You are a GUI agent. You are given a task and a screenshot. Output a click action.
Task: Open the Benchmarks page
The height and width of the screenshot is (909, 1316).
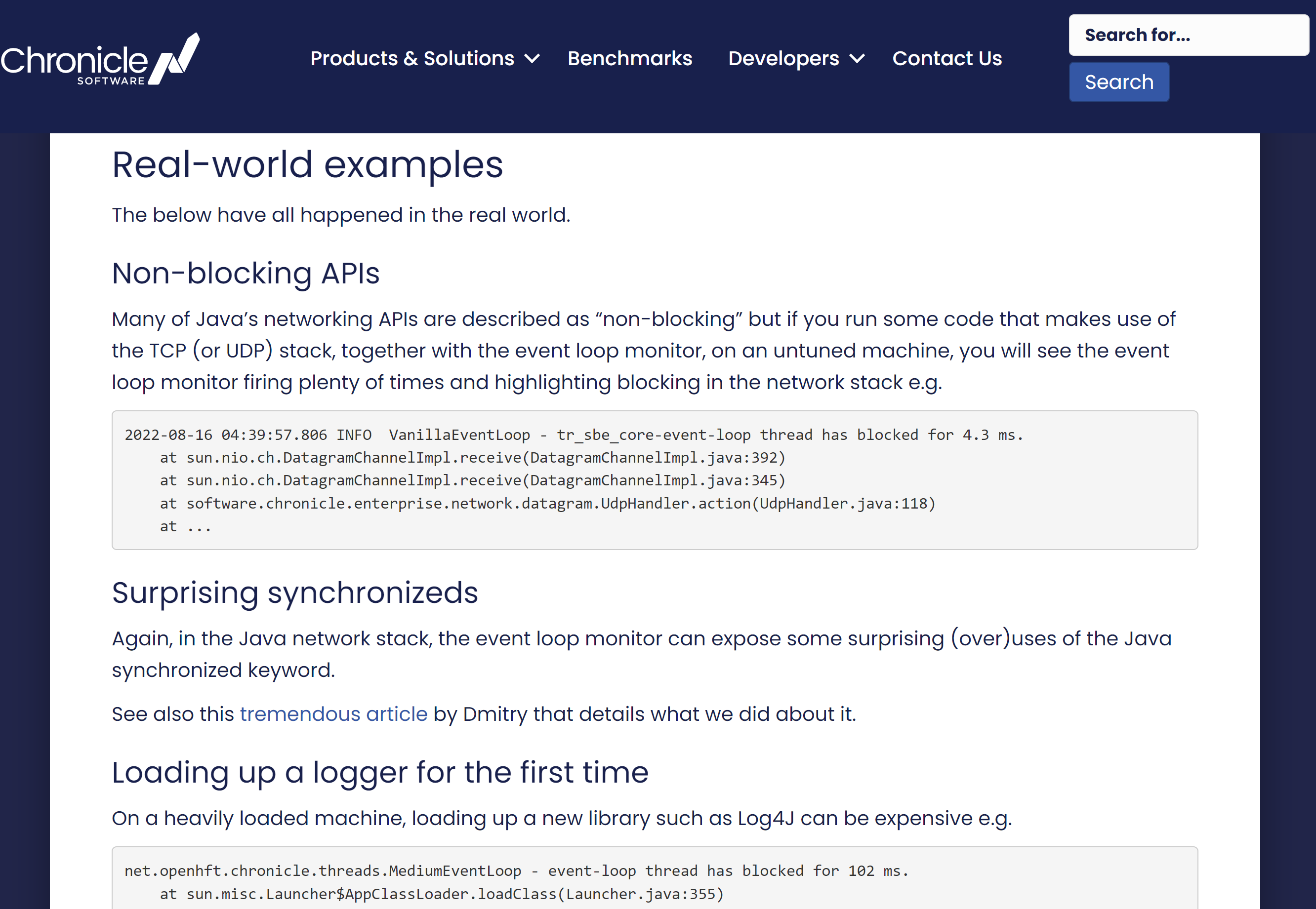(629, 59)
